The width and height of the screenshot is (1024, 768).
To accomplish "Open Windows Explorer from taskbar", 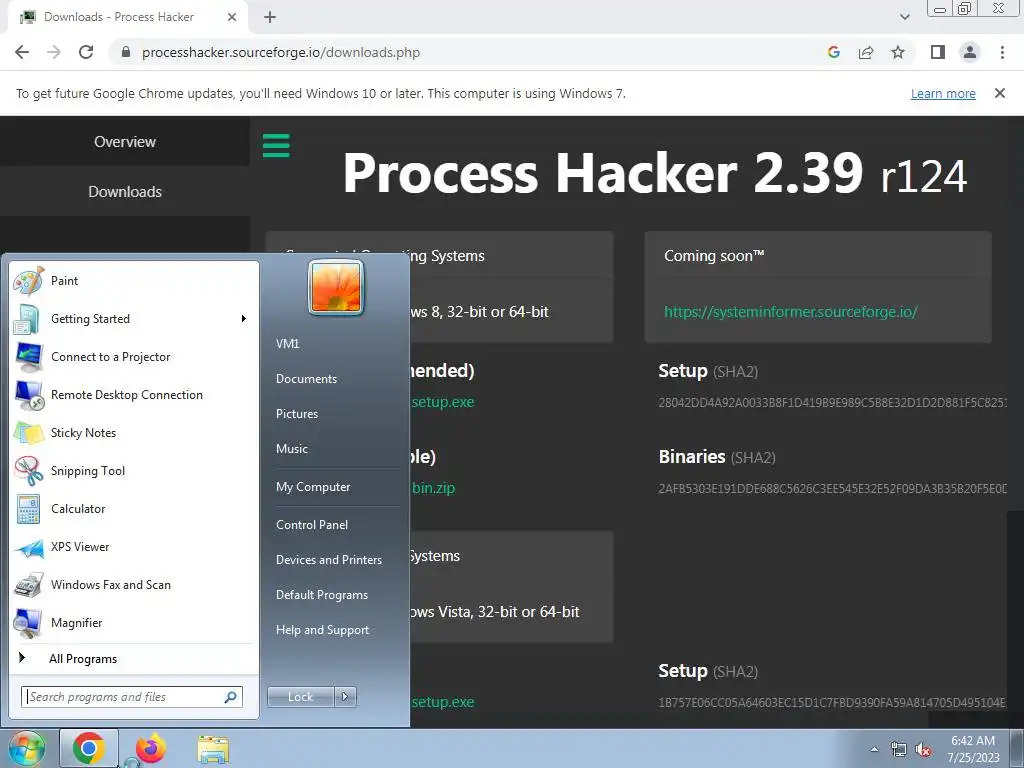I will (x=213, y=749).
